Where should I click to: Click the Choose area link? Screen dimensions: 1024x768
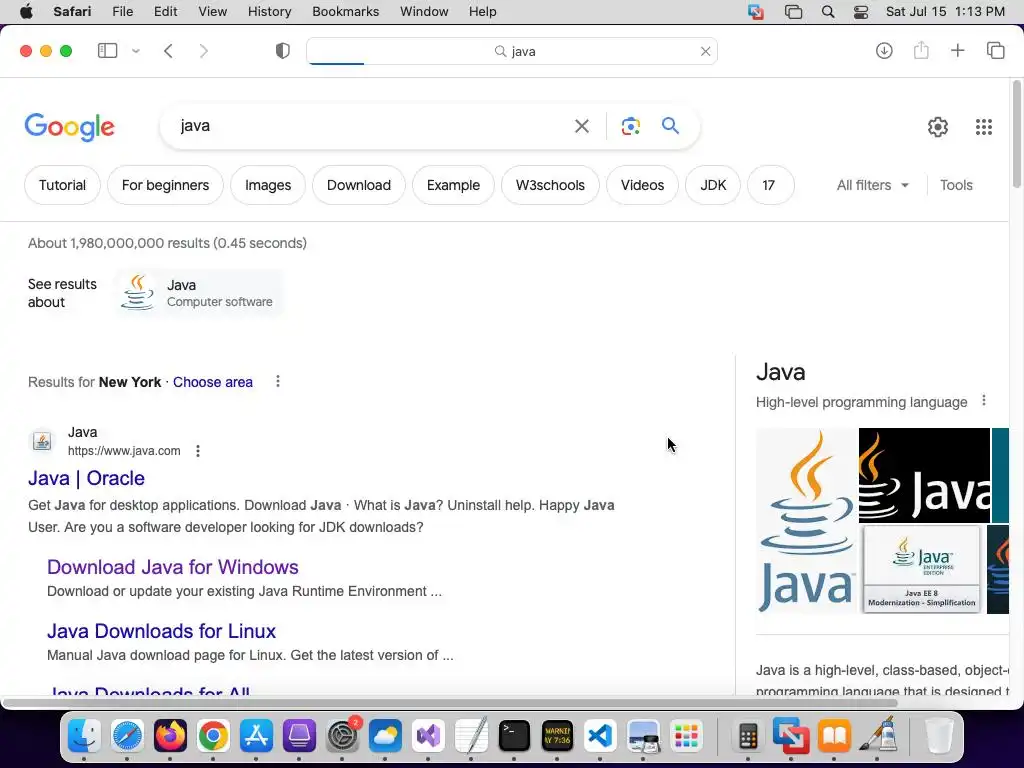(x=212, y=382)
